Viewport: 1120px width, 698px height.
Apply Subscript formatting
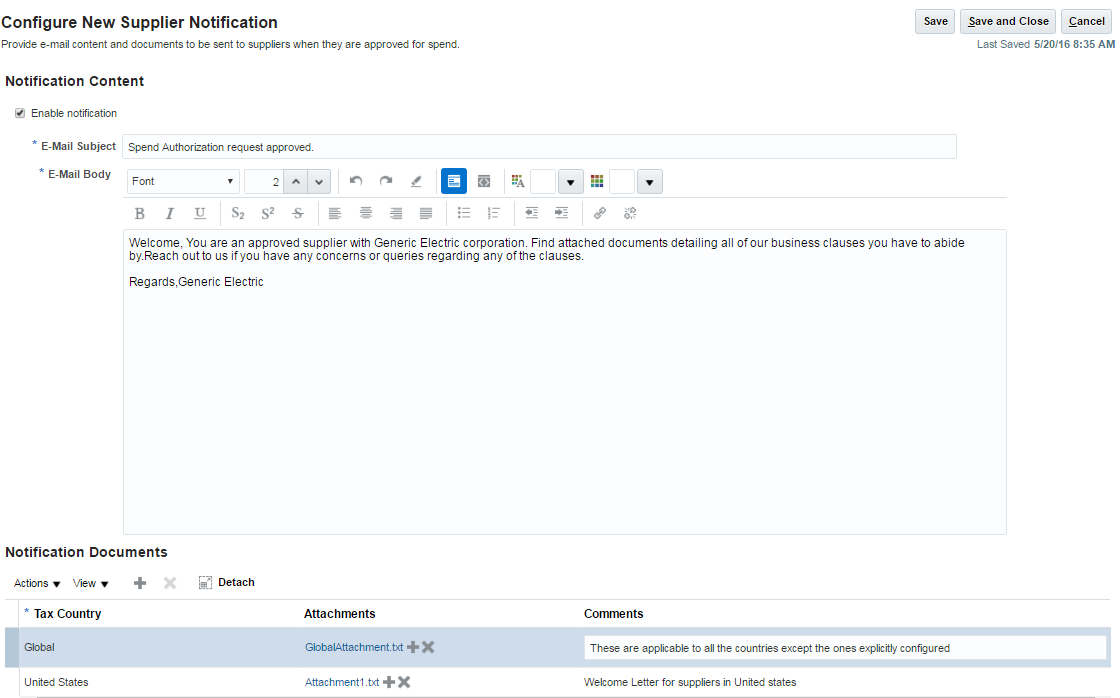pyautogui.click(x=238, y=213)
